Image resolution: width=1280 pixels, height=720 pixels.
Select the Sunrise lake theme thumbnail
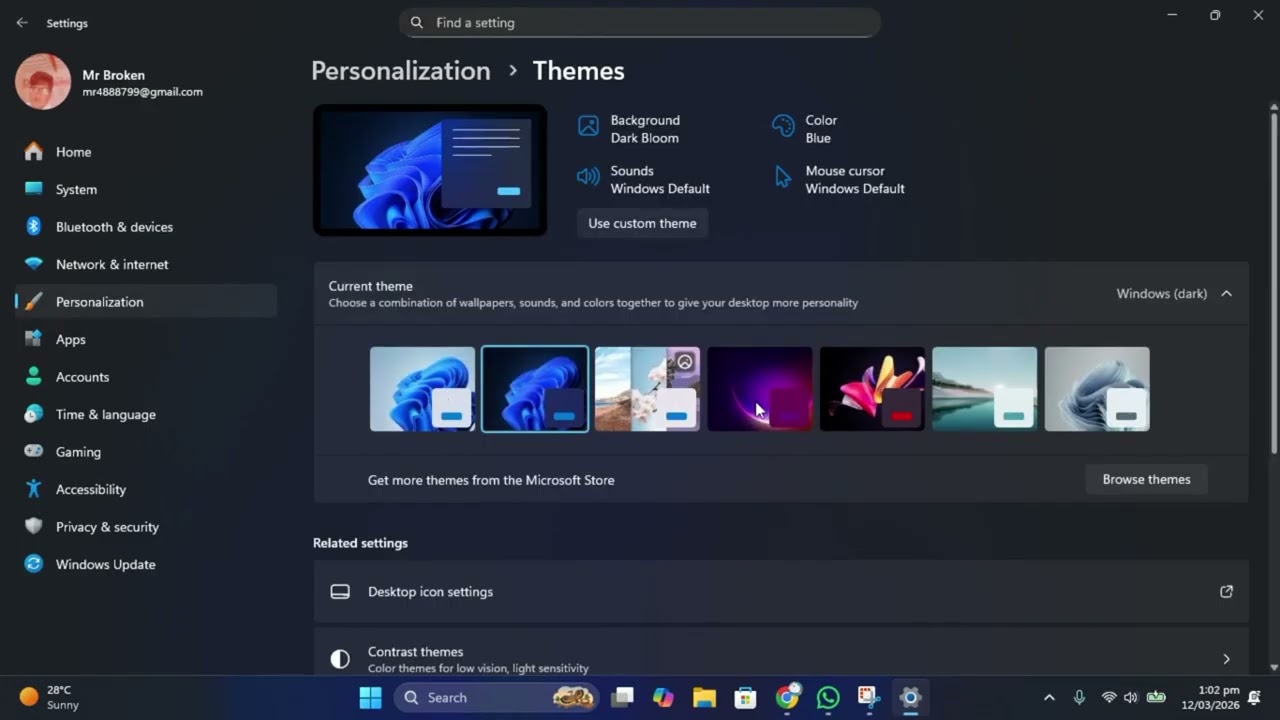985,389
